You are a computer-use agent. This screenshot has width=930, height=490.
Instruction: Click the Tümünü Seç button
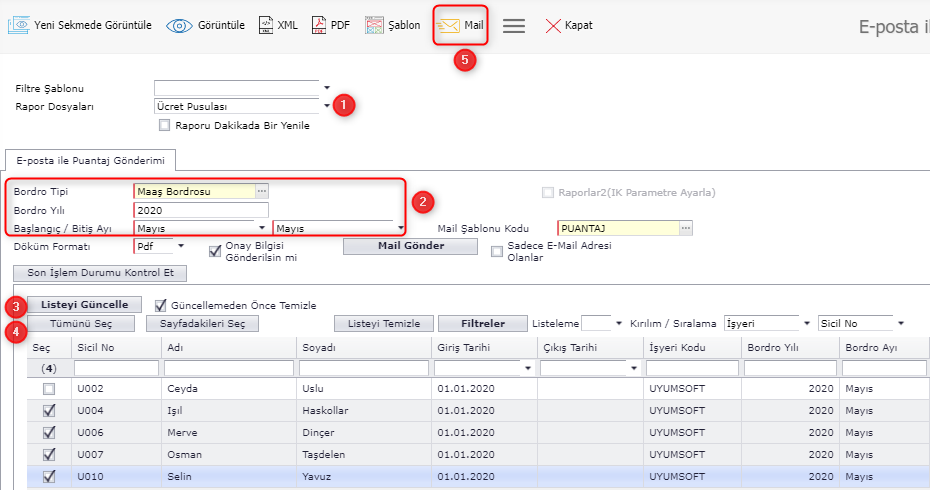click(82, 323)
